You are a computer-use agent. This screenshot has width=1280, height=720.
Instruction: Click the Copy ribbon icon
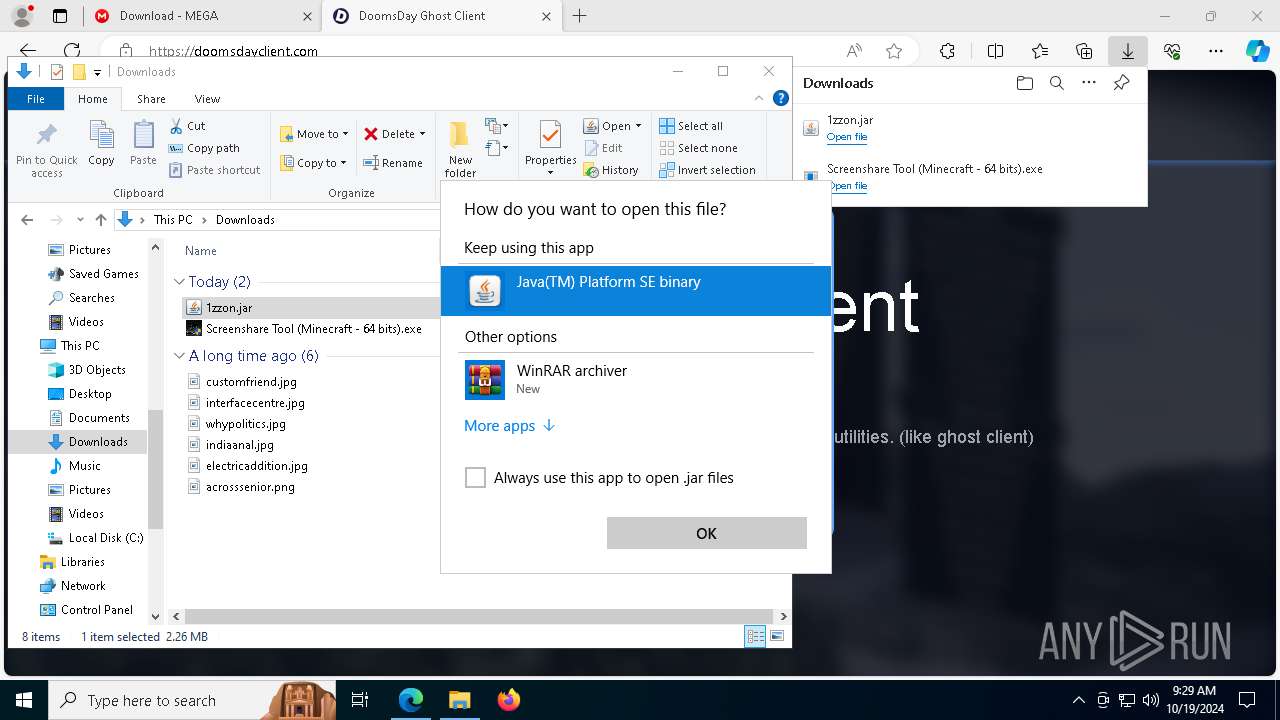(101, 143)
